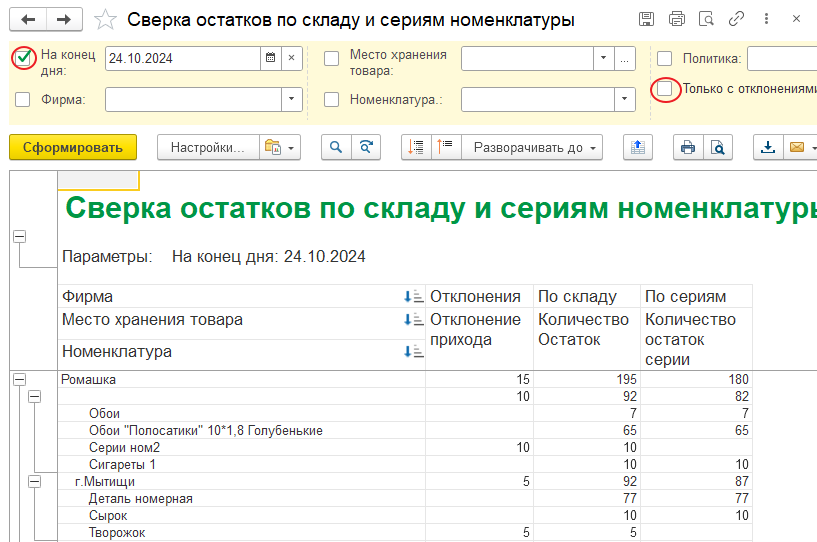The image size is (817, 542).
Task: Uncheck the 'На конец дня' checkbox
Action: 23,58
